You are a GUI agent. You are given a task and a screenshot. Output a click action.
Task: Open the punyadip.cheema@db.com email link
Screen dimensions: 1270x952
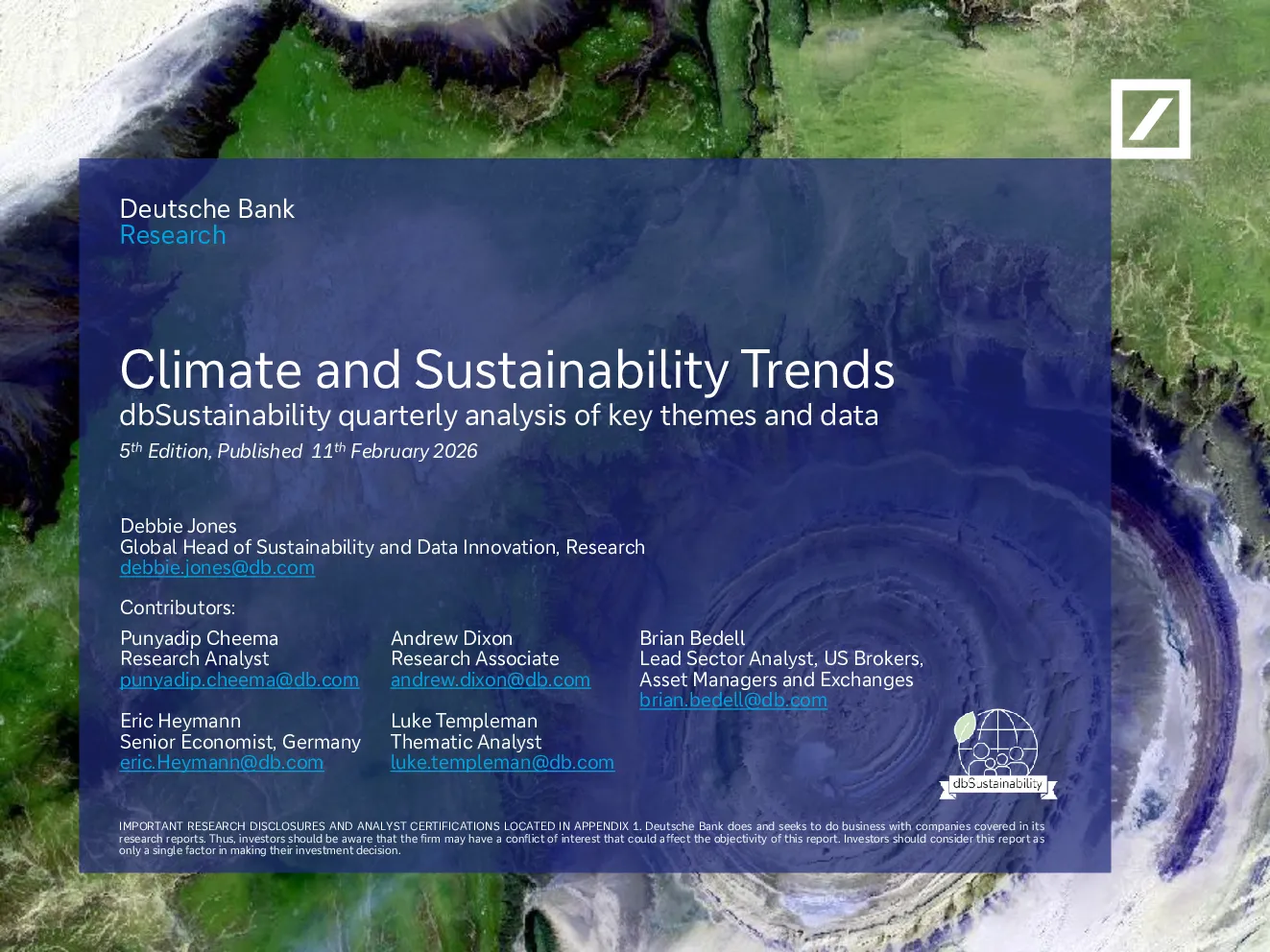pos(239,679)
